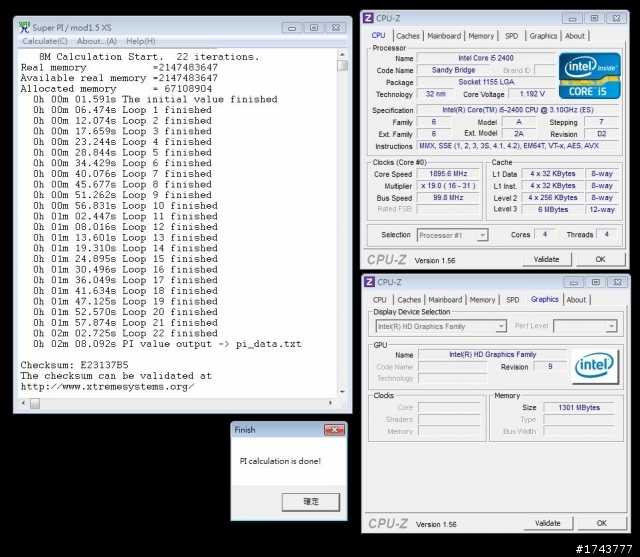Open the Help(H) menu in Super PI
640x557 pixels.
tap(140, 41)
